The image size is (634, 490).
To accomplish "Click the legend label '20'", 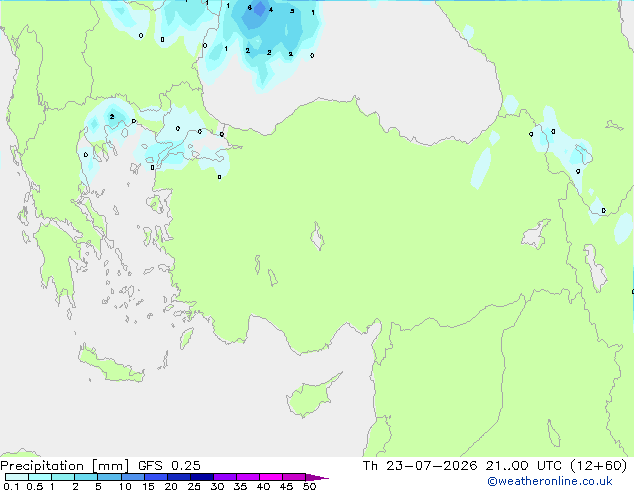I will point(171,486).
